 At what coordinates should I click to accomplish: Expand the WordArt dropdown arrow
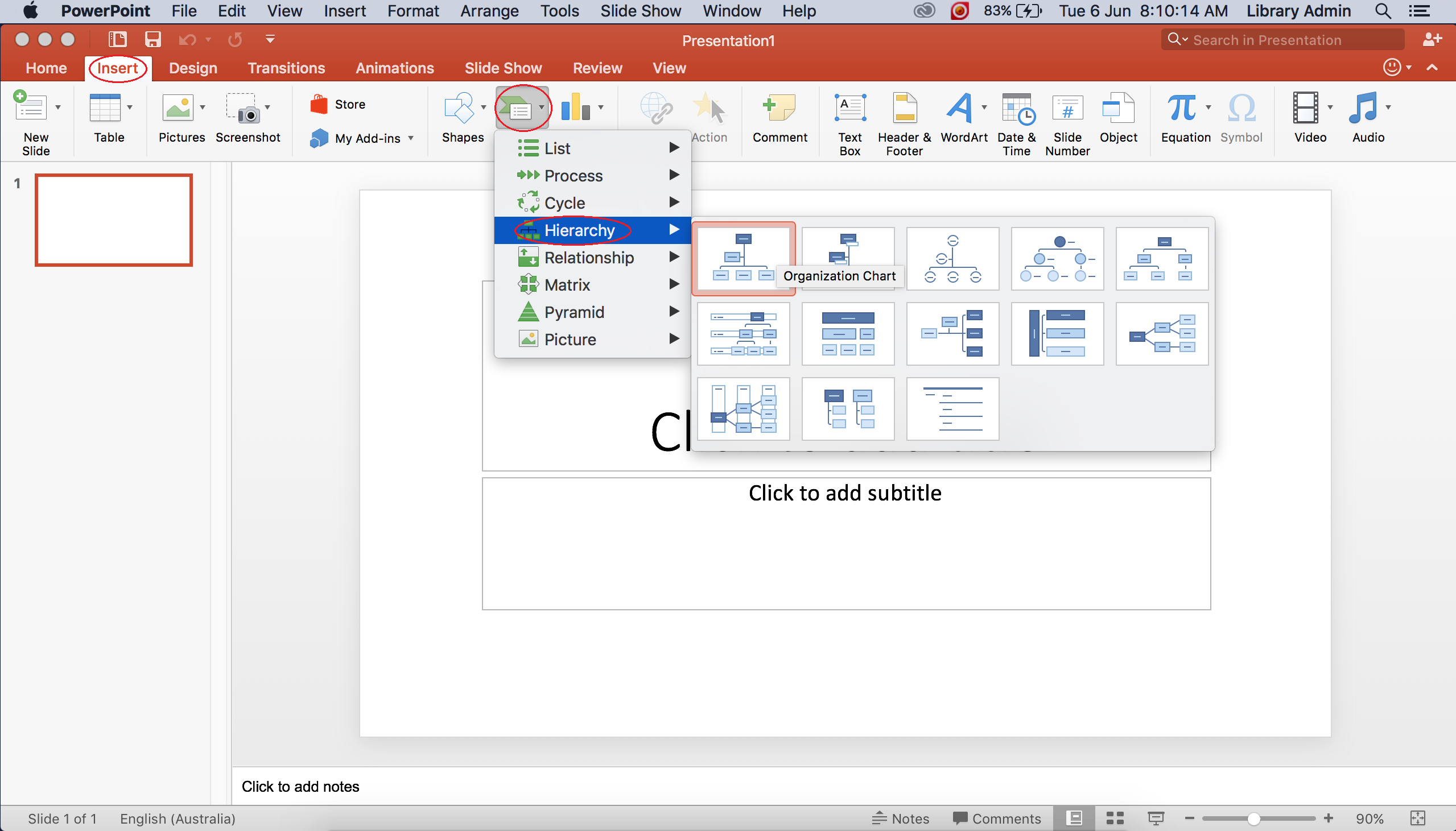point(984,108)
